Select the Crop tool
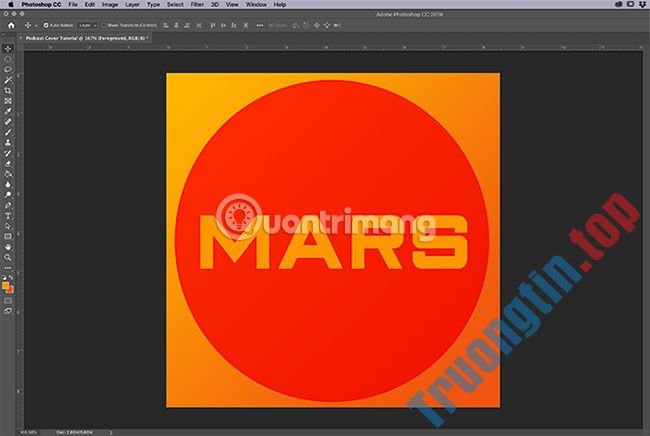 tap(8, 90)
